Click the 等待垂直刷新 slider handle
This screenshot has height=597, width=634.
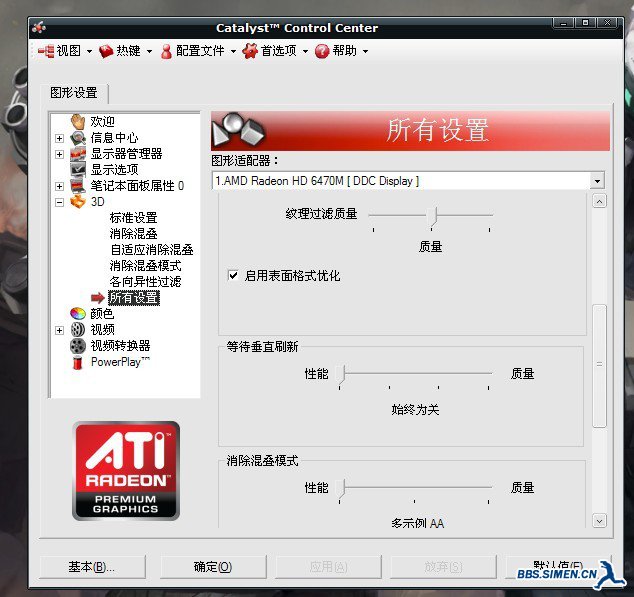coord(342,375)
